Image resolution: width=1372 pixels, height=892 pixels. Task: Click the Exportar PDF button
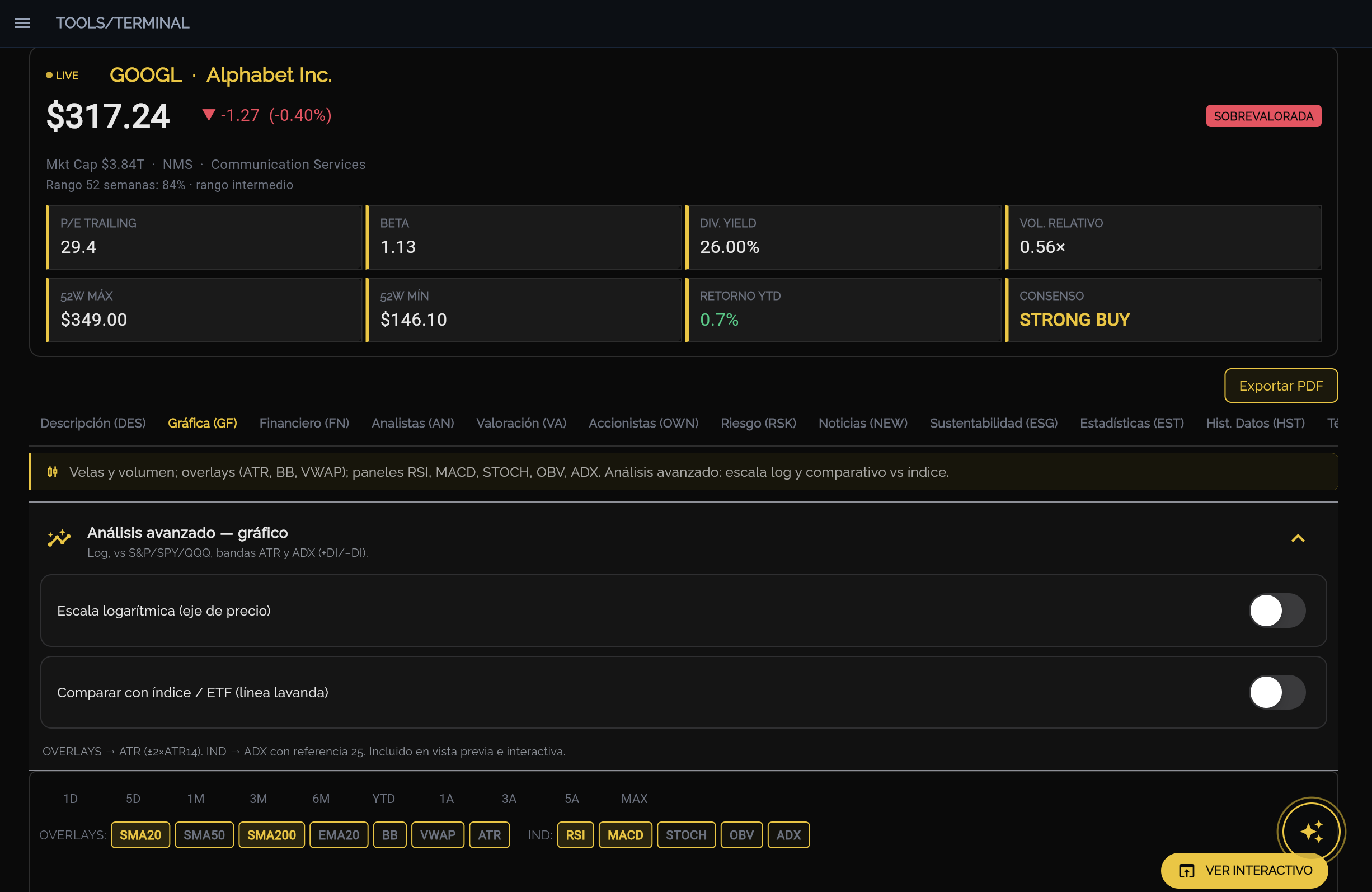1281,386
